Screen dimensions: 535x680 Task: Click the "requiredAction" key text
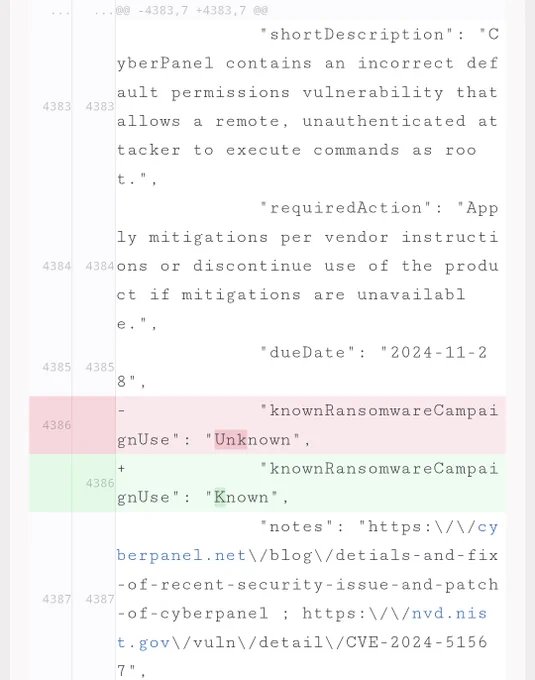pos(346,208)
